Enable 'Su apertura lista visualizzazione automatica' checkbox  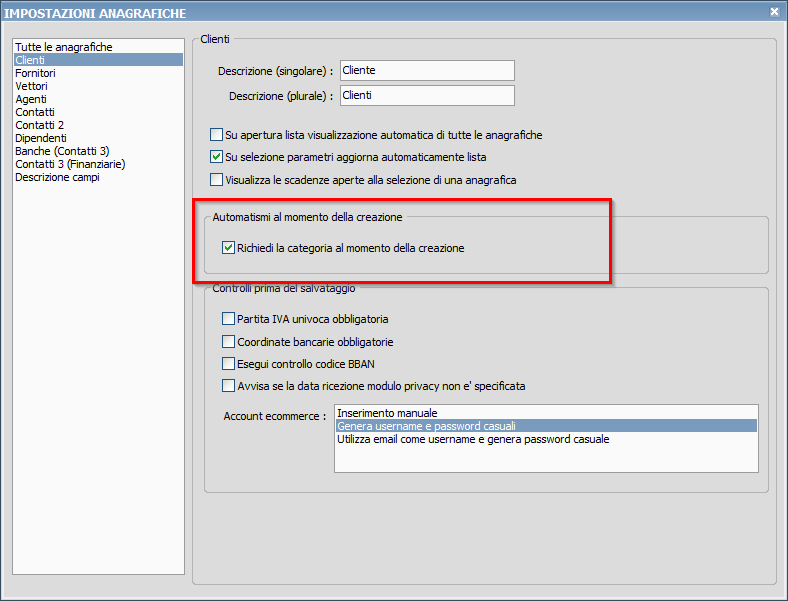coord(216,135)
